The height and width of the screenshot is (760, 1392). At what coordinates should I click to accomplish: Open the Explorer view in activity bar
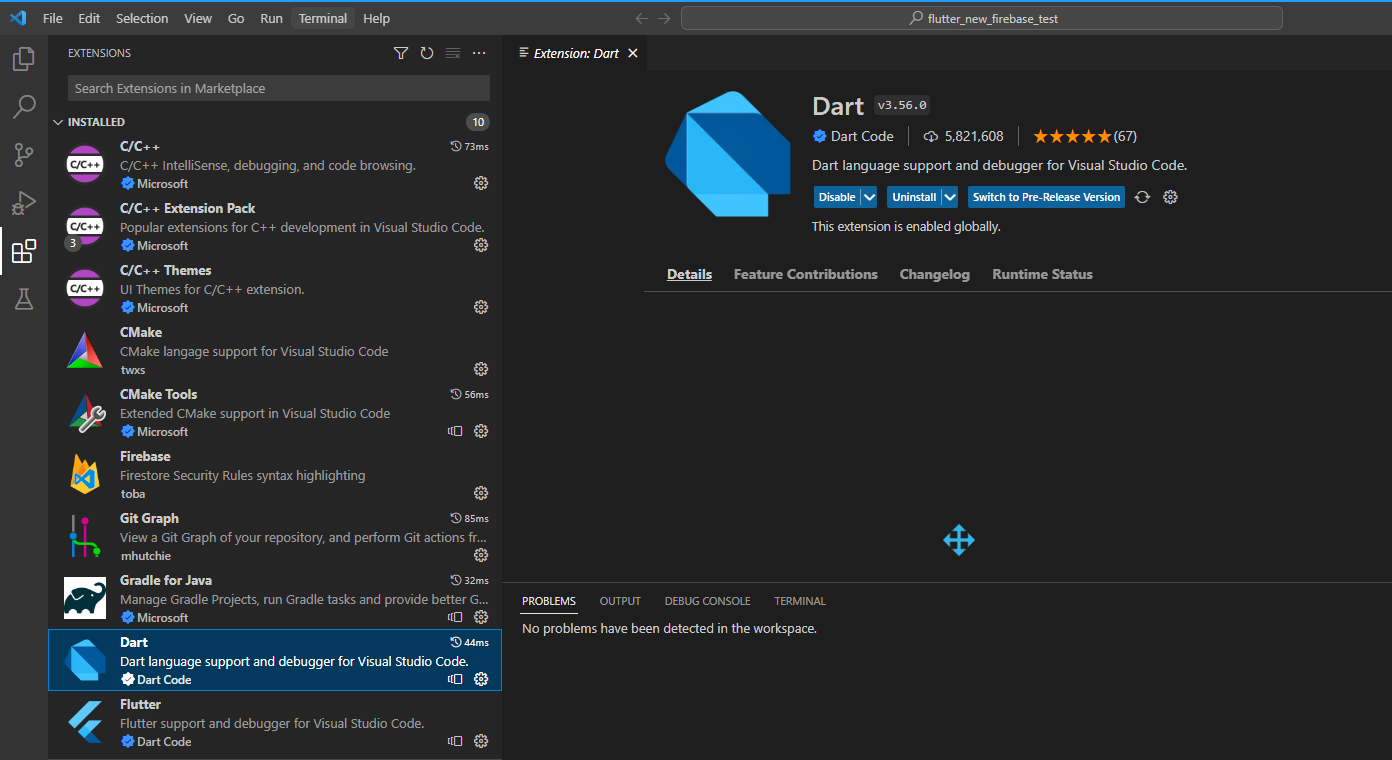[x=24, y=59]
